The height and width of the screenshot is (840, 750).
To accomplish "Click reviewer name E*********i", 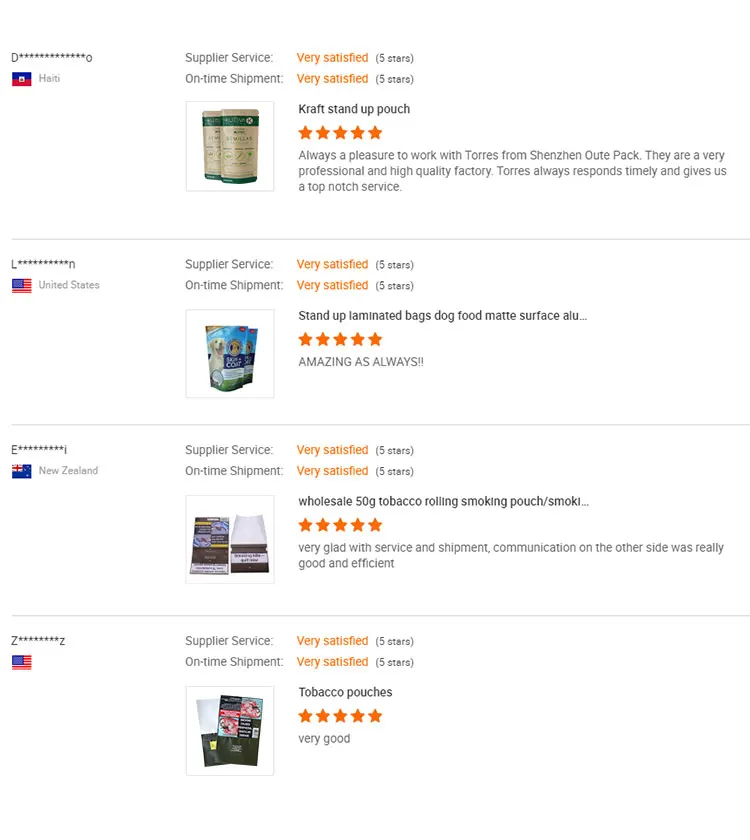I will click(x=40, y=450).
